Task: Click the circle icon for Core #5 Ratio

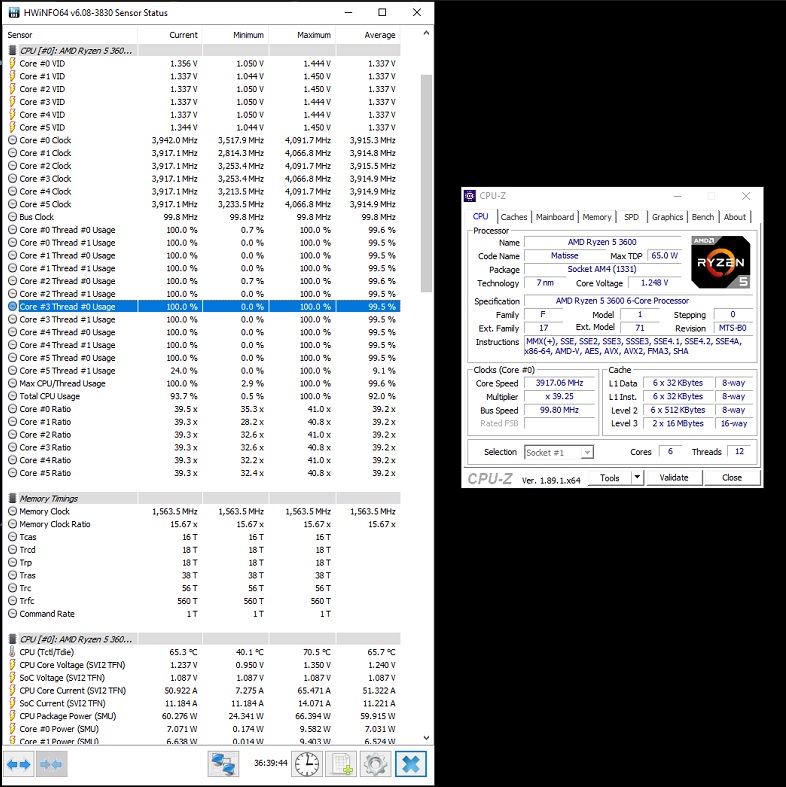Action: click(13, 473)
